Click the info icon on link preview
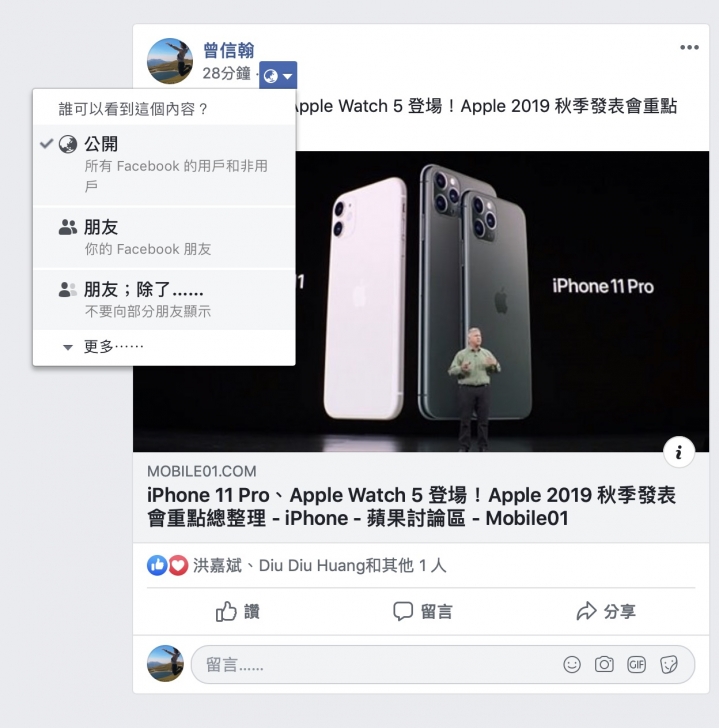Screen dimensions: 719x728 679,452
